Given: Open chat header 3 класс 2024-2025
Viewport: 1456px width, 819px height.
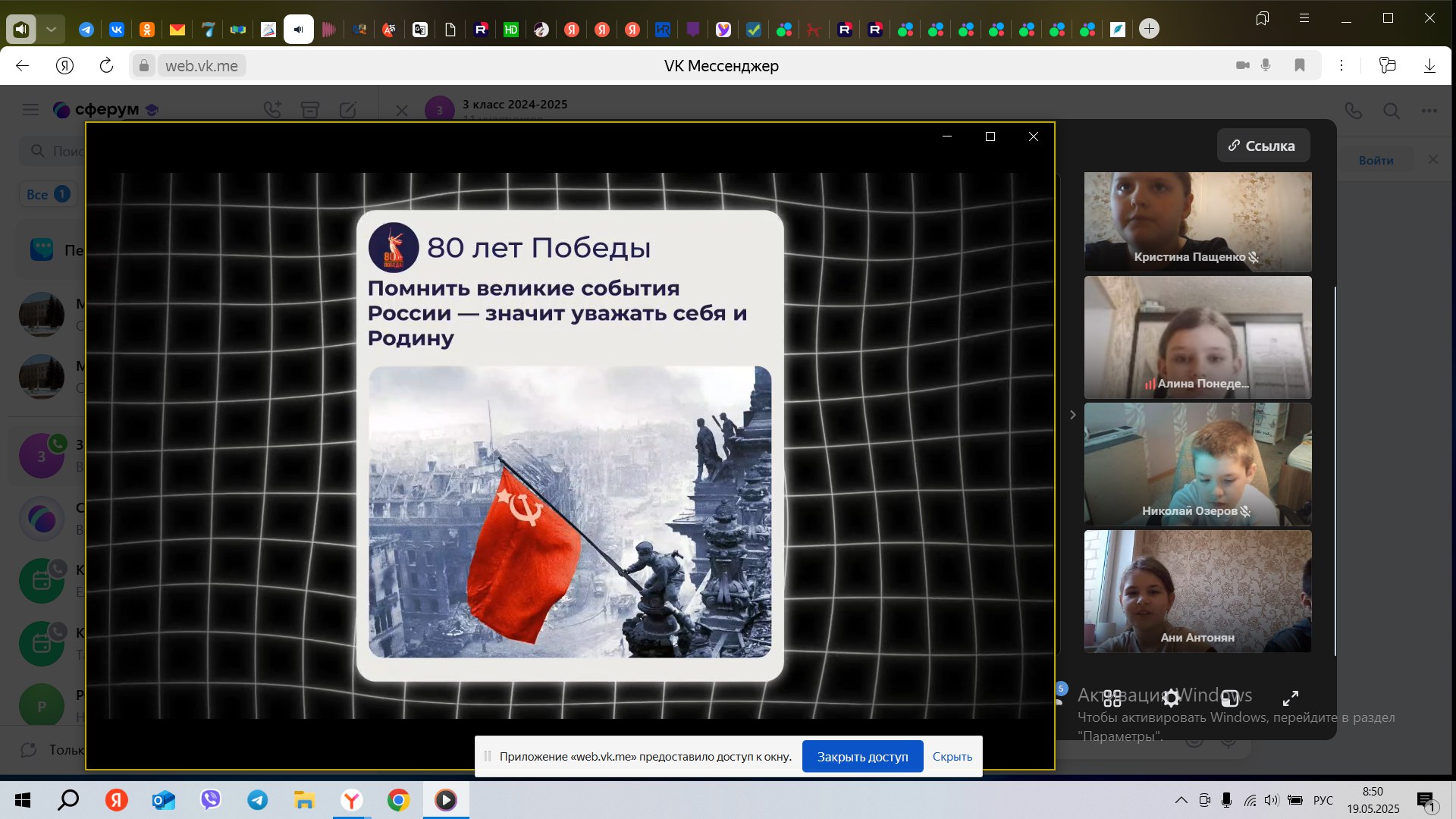Looking at the screenshot, I should coord(515,105).
